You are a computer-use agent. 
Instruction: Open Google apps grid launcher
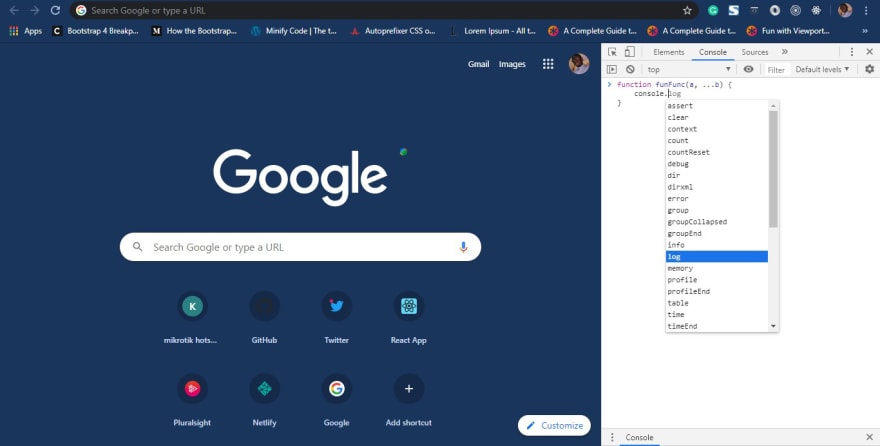[x=548, y=64]
